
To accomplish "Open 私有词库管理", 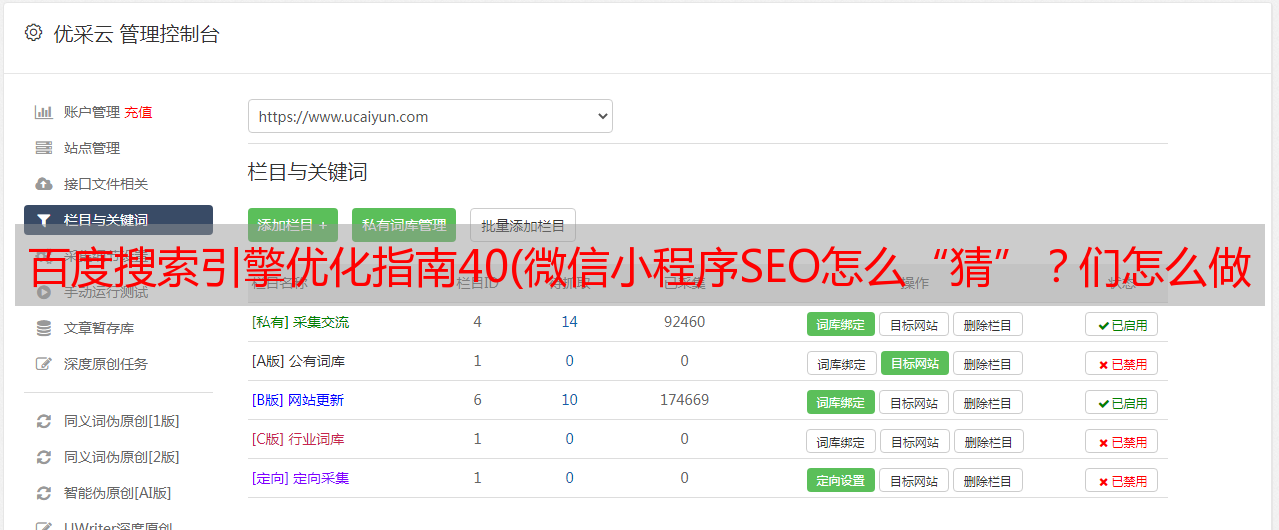I will pos(404,225).
